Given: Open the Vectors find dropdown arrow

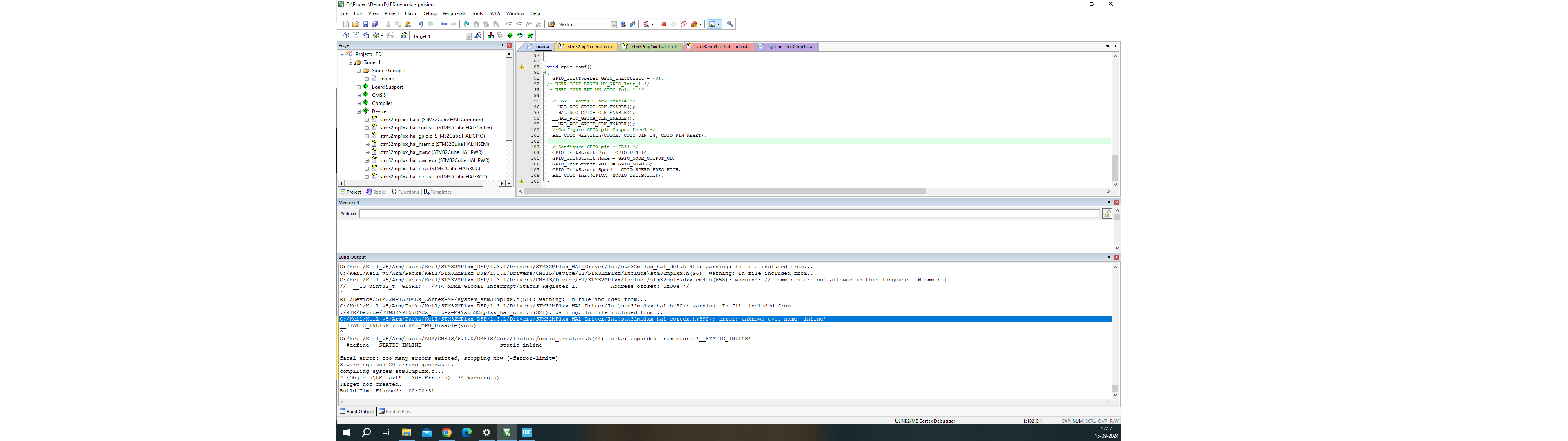Looking at the screenshot, I should pos(613,24).
